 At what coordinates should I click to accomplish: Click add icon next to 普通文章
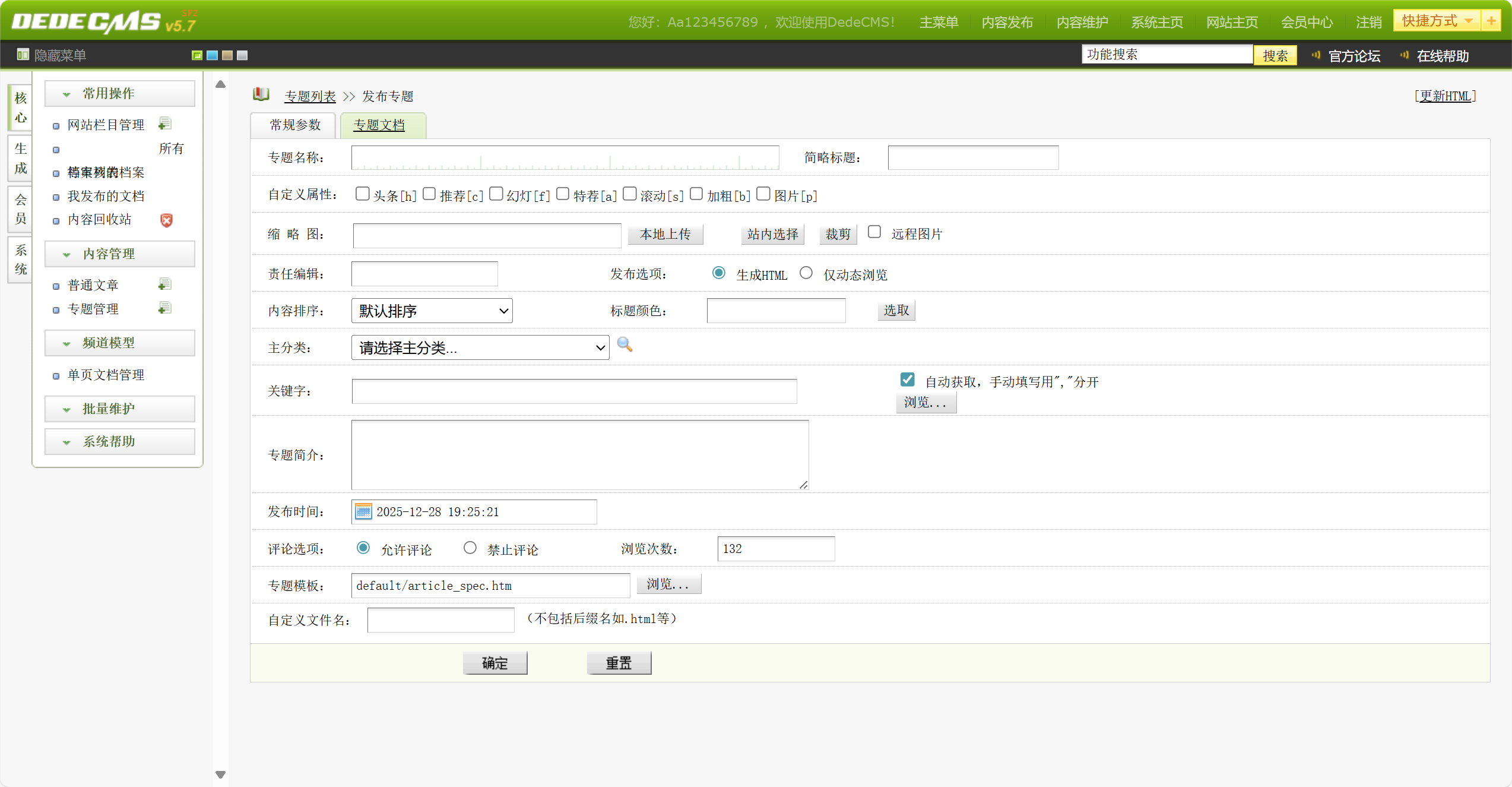[165, 285]
